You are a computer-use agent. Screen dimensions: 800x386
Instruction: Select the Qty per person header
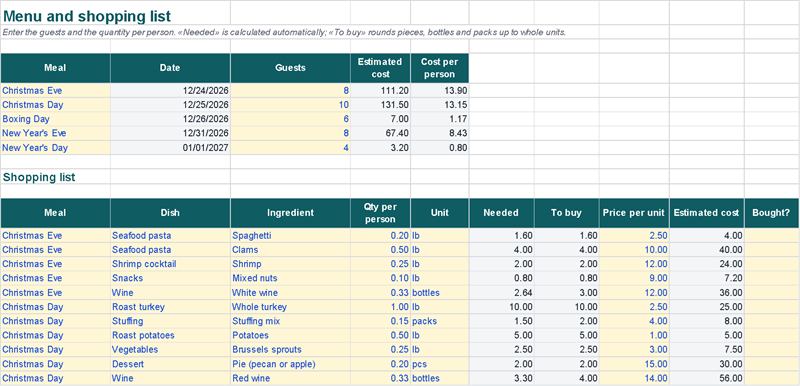click(x=380, y=213)
